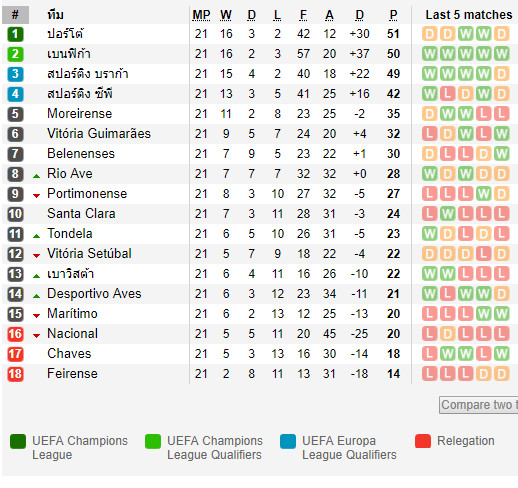Image resolution: width=518 pixels, height=488 pixels.
Task: Click the blue rank 3 badge
Action: click(x=15, y=74)
